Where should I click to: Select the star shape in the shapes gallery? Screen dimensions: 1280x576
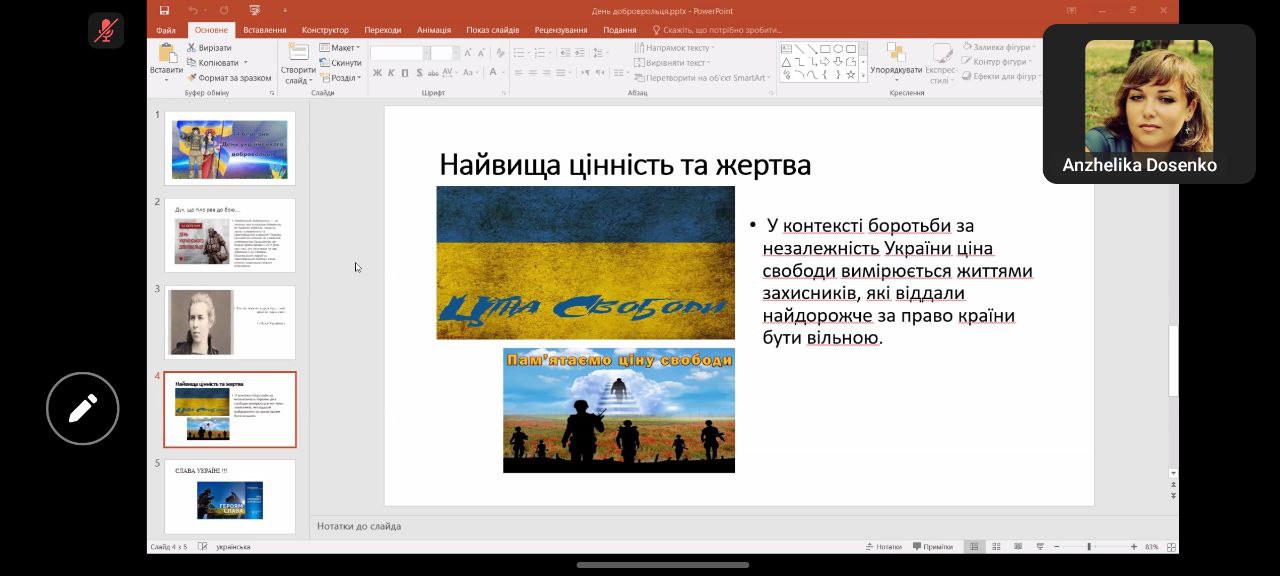[851, 74]
